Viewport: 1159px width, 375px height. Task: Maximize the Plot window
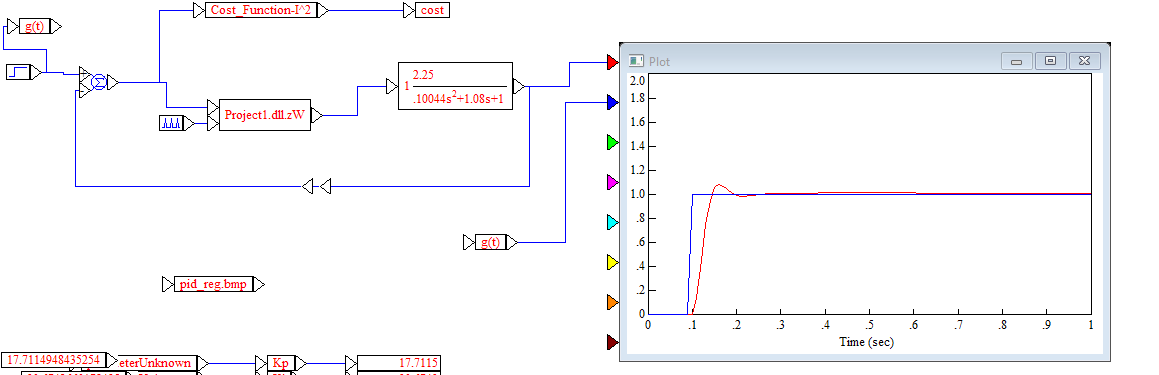tap(1051, 61)
